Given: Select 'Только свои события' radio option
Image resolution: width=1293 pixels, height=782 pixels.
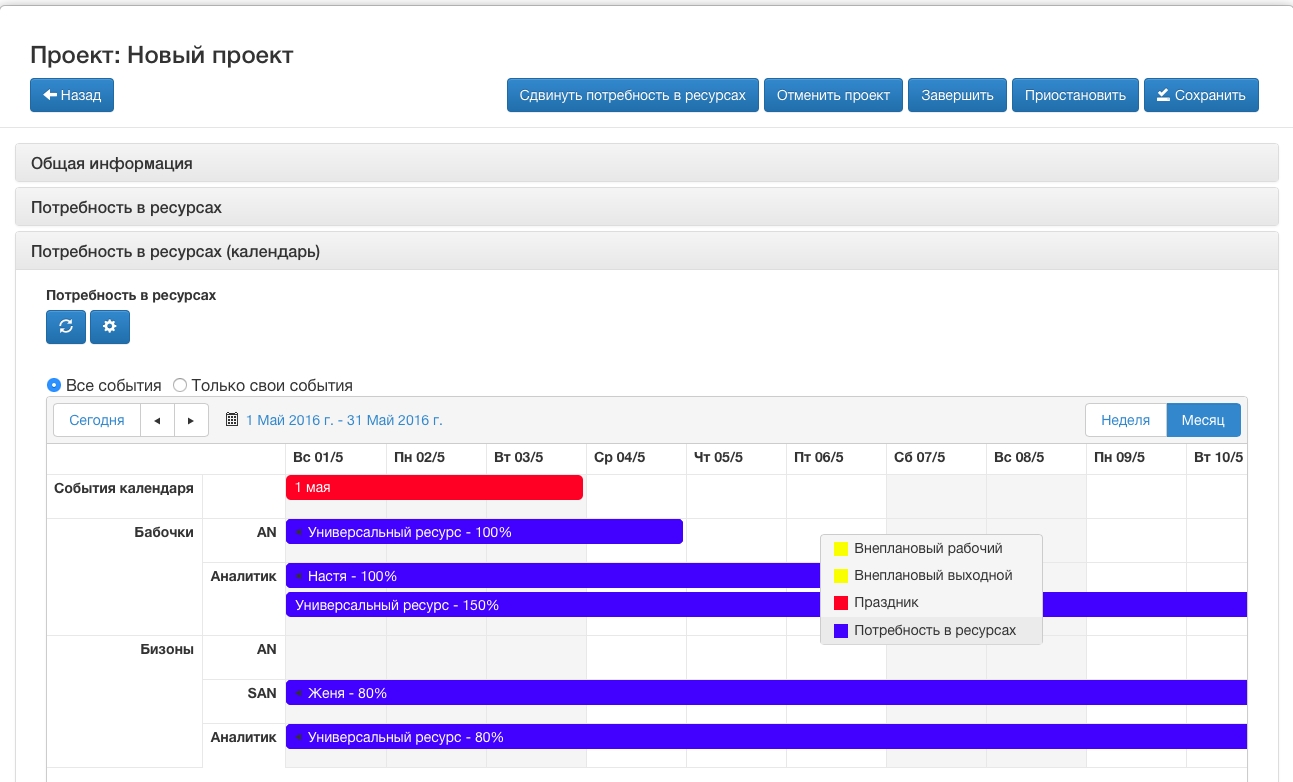Looking at the screenshot, I should (x=180, y=385).
